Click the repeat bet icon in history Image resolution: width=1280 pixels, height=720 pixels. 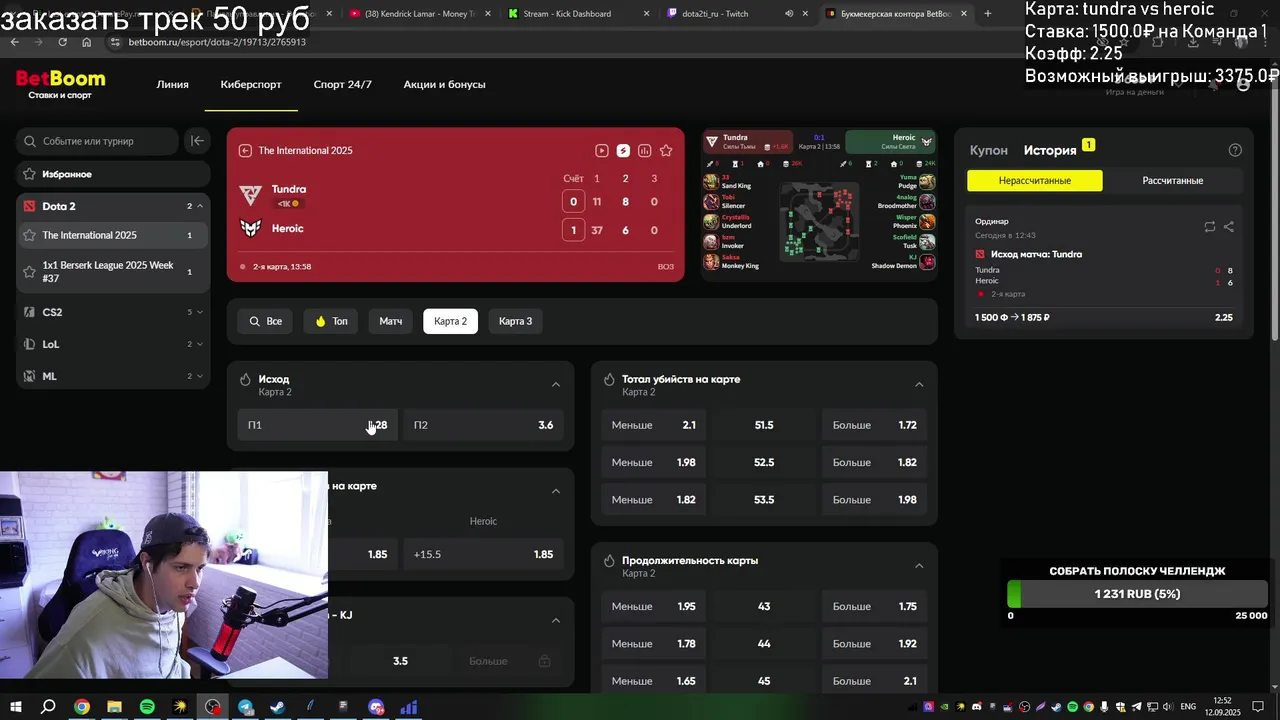pyautogui.click(x=1209, y=227)
